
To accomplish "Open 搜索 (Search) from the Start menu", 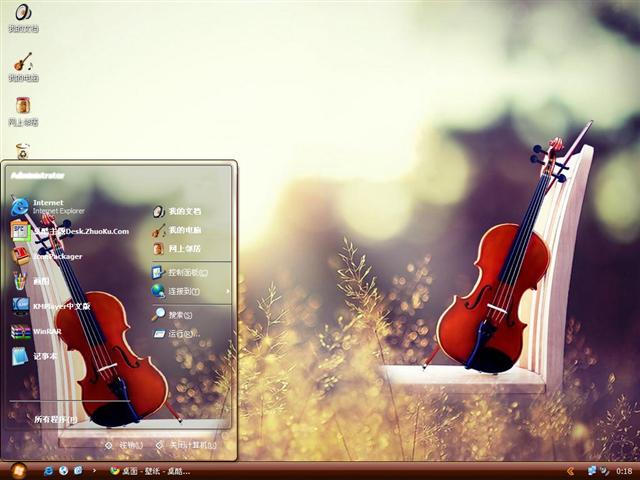I will (172, 315).
